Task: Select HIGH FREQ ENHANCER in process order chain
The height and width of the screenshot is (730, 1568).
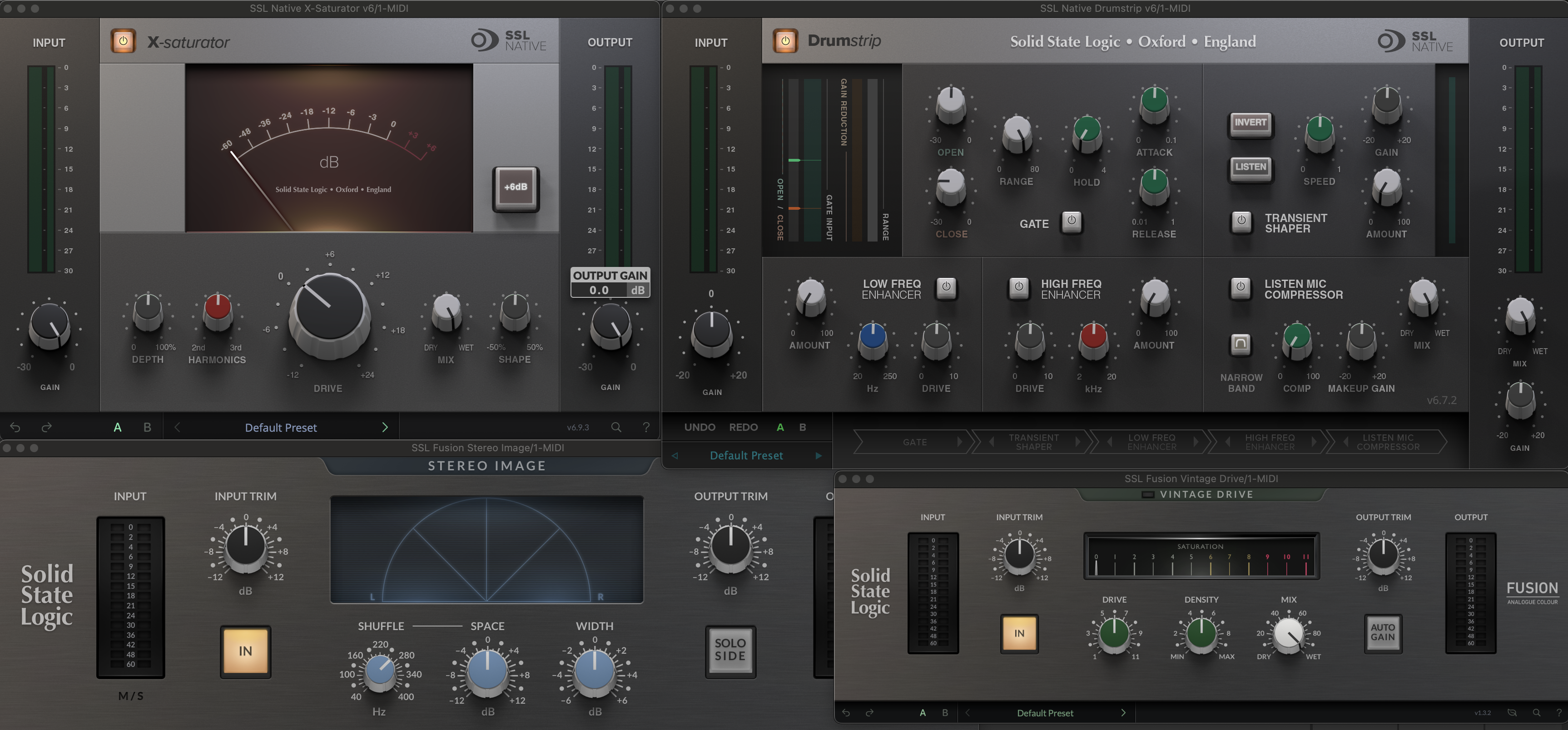Action: 1270,442
